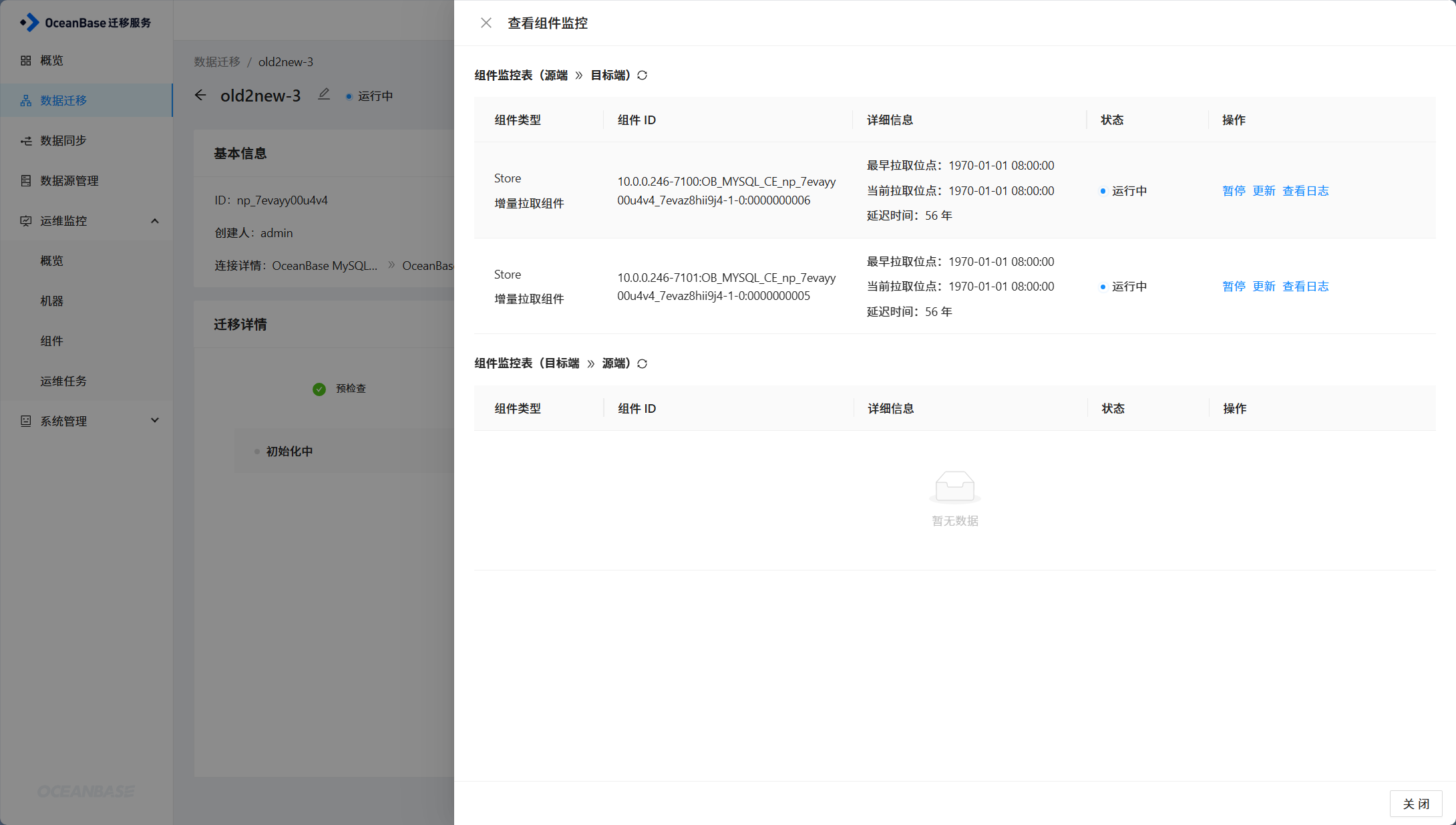
Task: Open 数据同步 in the sidebar
Action: [x=63, y=140]
